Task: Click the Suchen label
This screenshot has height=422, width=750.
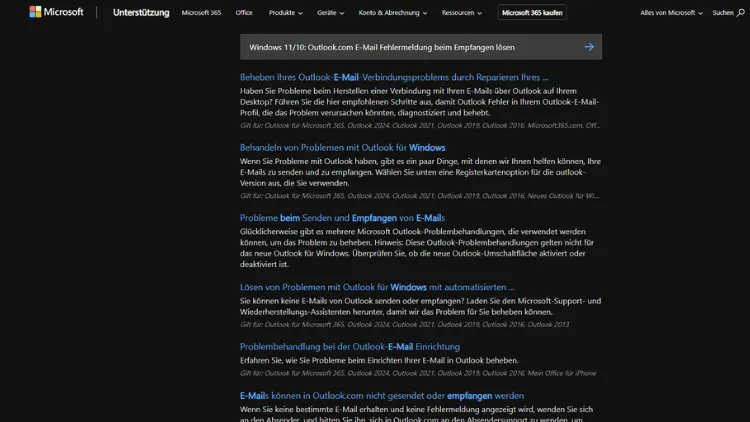Action: pos(723,13)
